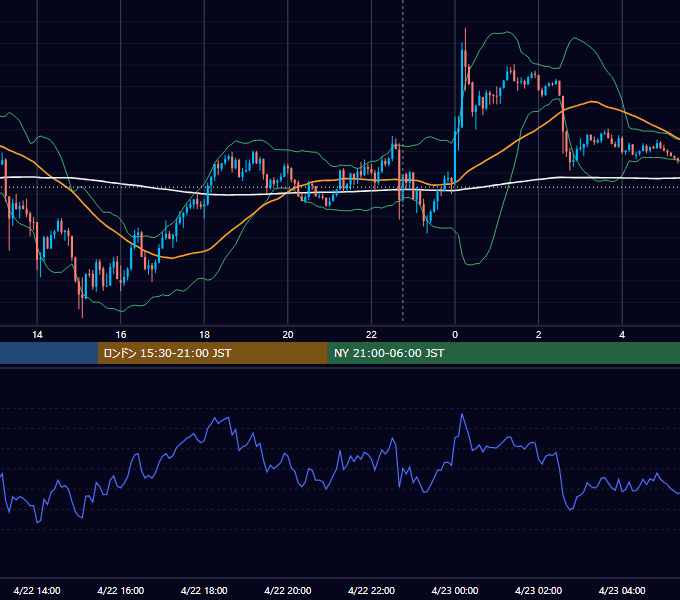
Task: Click the 4/23 00:00 date label
Action: [455, 590]
